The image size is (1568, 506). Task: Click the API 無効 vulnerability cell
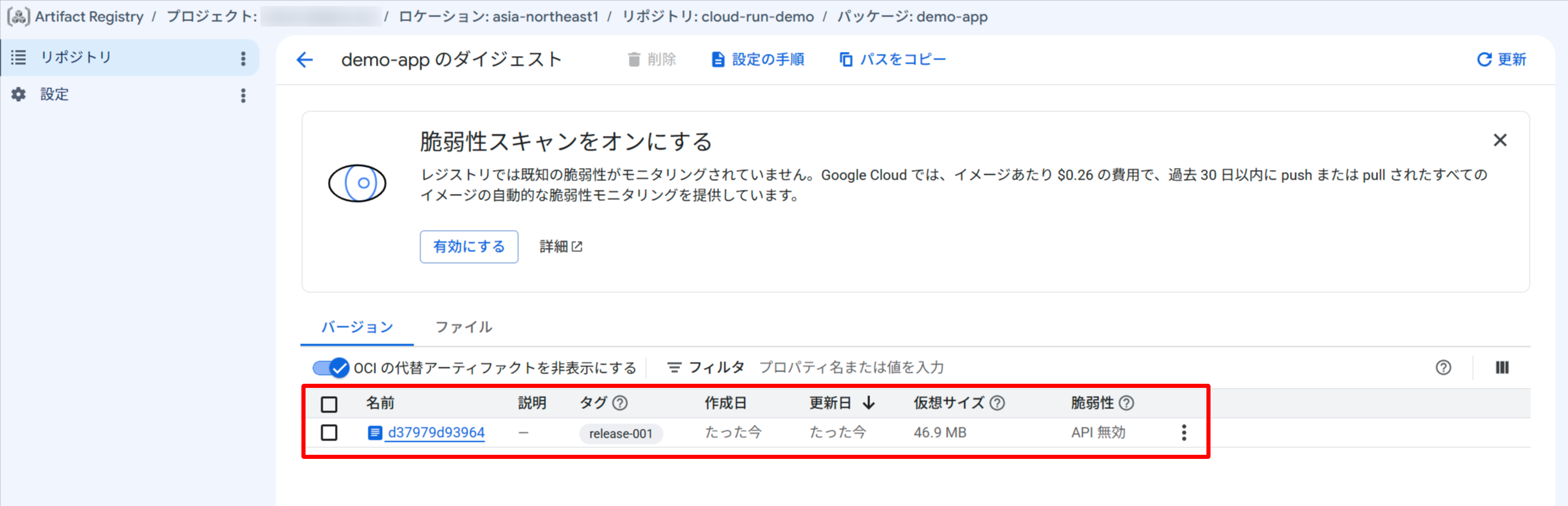point(1098,432)
